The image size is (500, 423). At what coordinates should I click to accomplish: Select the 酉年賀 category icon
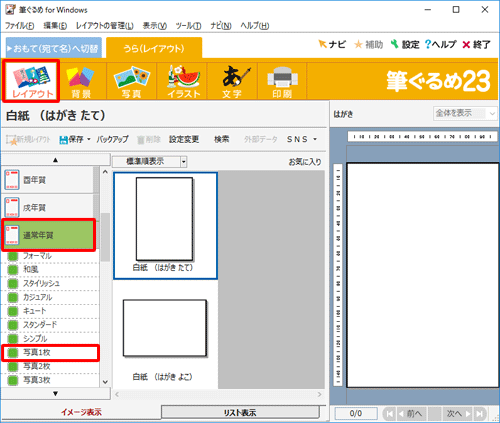click(12, 180)
